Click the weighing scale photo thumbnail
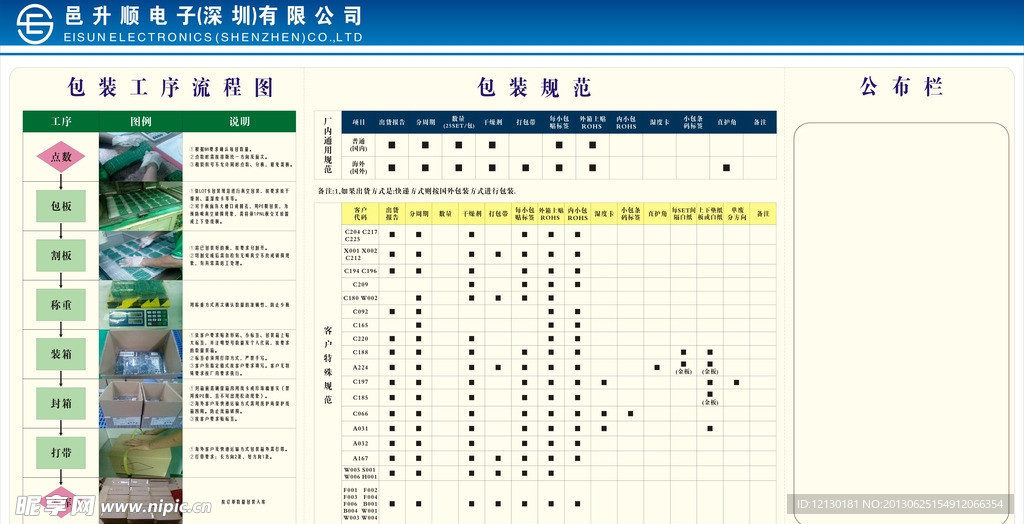The width and height of the screenshot is (1024, 524). click(140, 305)
